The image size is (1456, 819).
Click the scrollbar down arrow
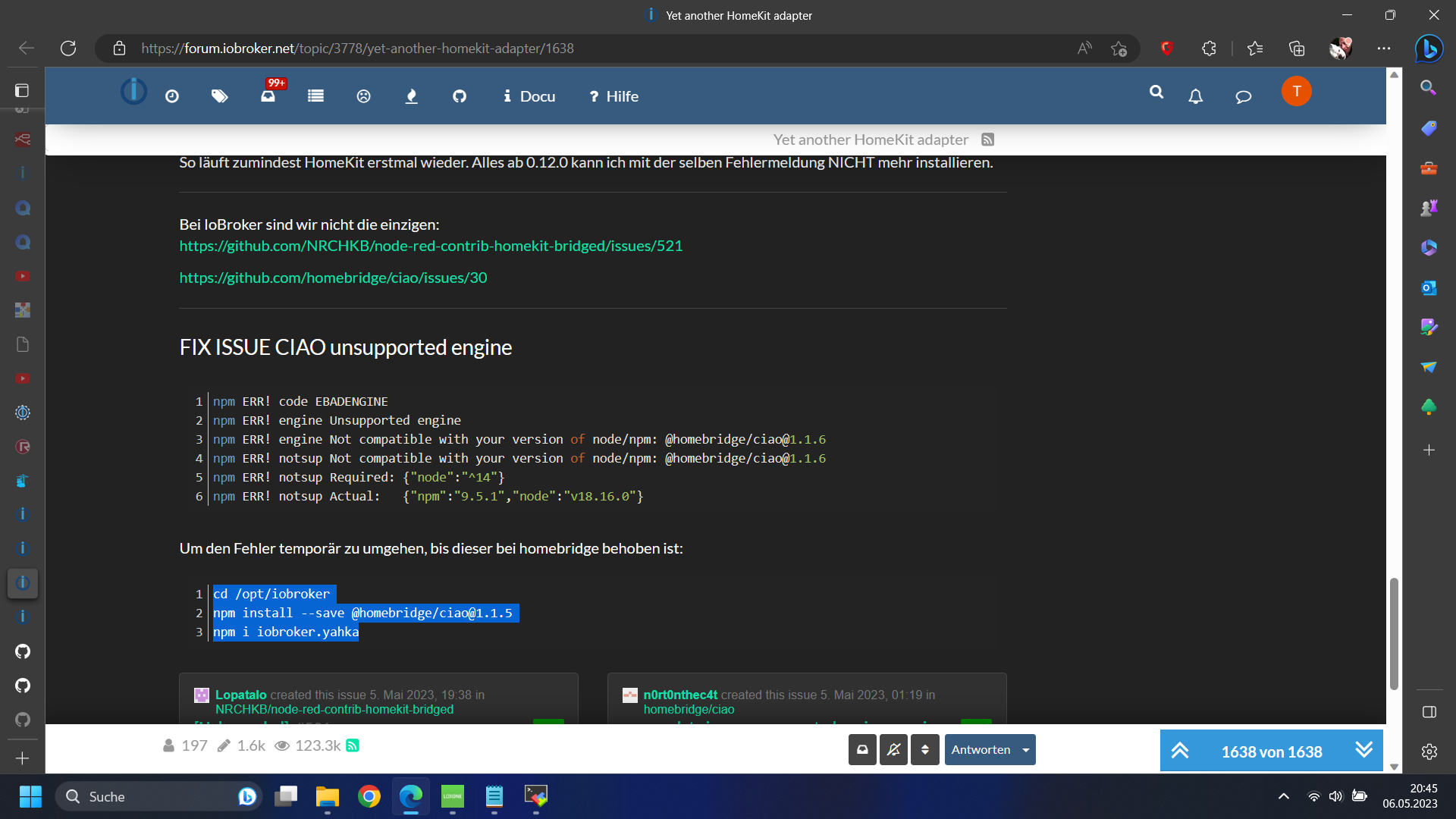tap(1394, 766)
